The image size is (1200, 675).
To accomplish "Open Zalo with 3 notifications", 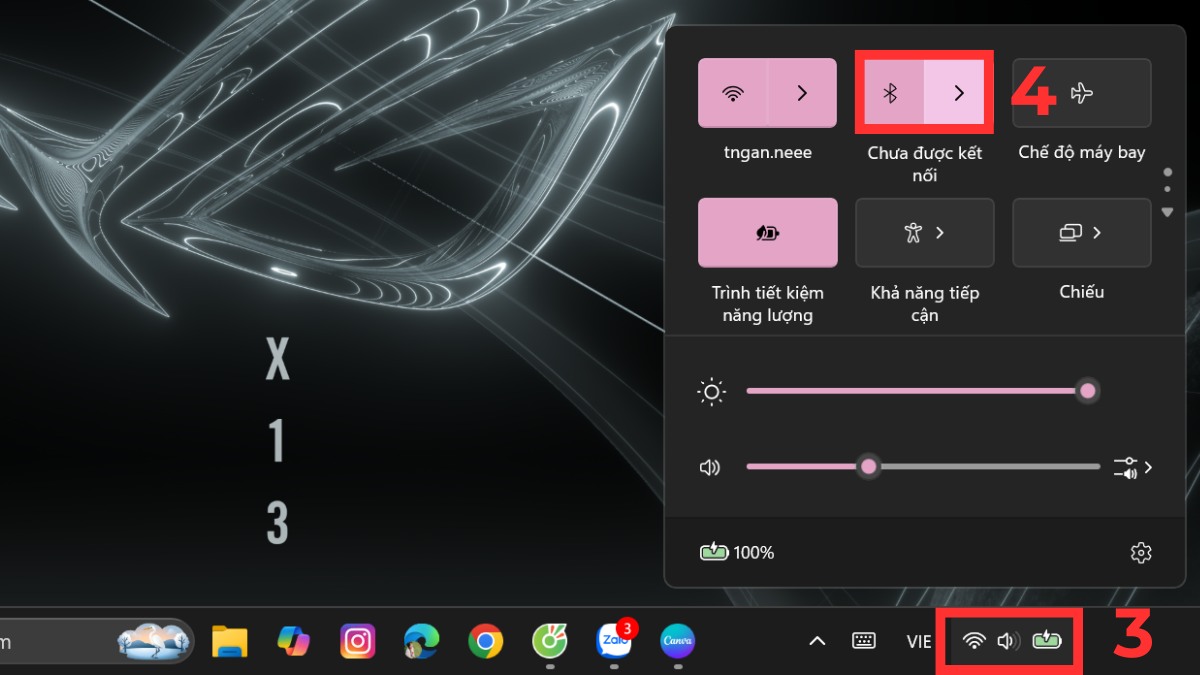I will tap(613, 640).
